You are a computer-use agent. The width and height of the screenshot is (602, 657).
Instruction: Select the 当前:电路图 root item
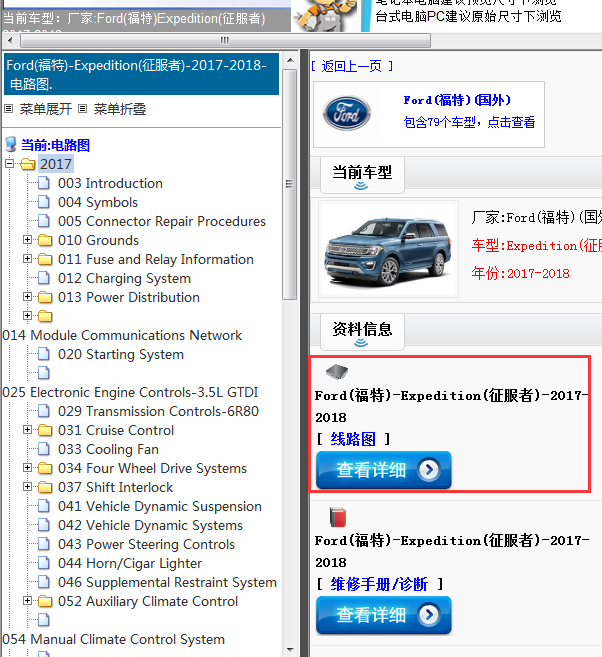pos(55,145)
